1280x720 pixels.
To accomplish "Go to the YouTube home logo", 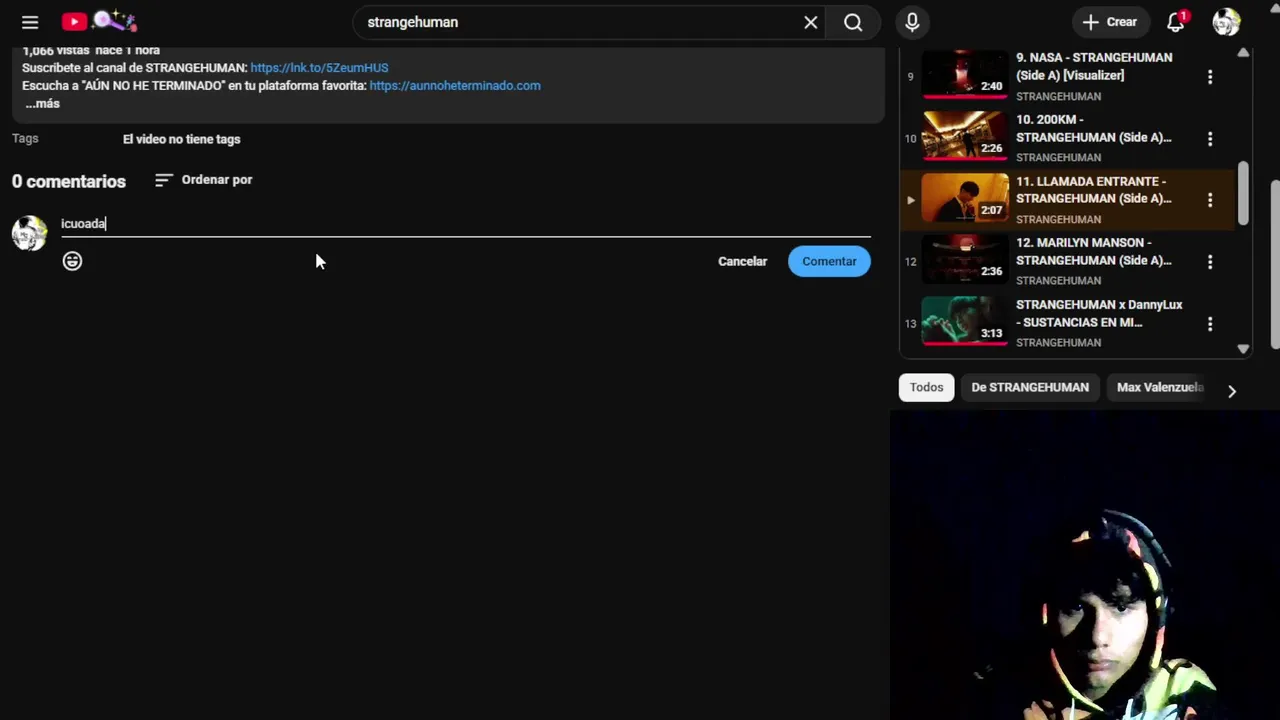I will coord(99,21).
